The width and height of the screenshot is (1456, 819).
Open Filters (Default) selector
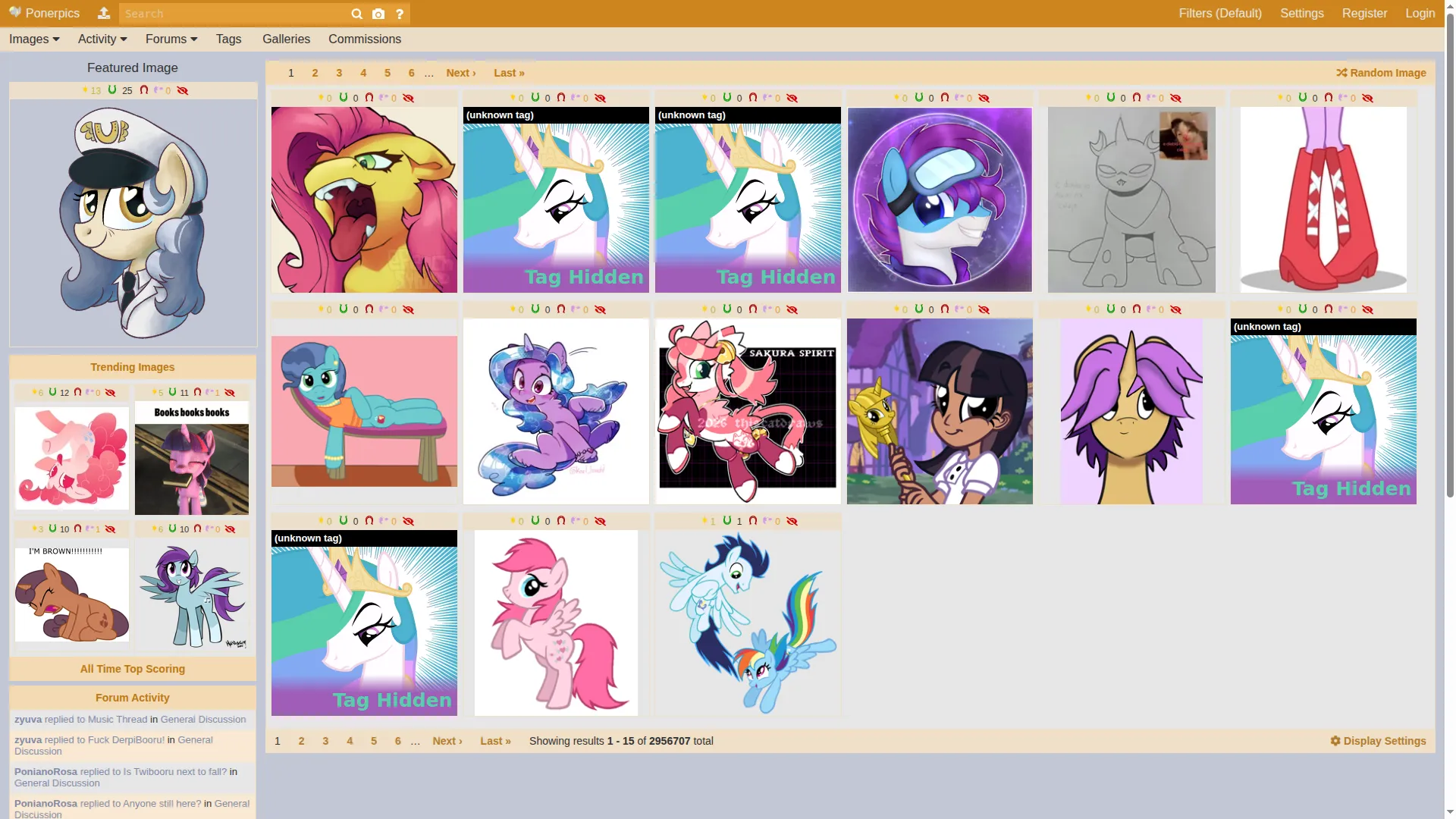point(1220,14)
